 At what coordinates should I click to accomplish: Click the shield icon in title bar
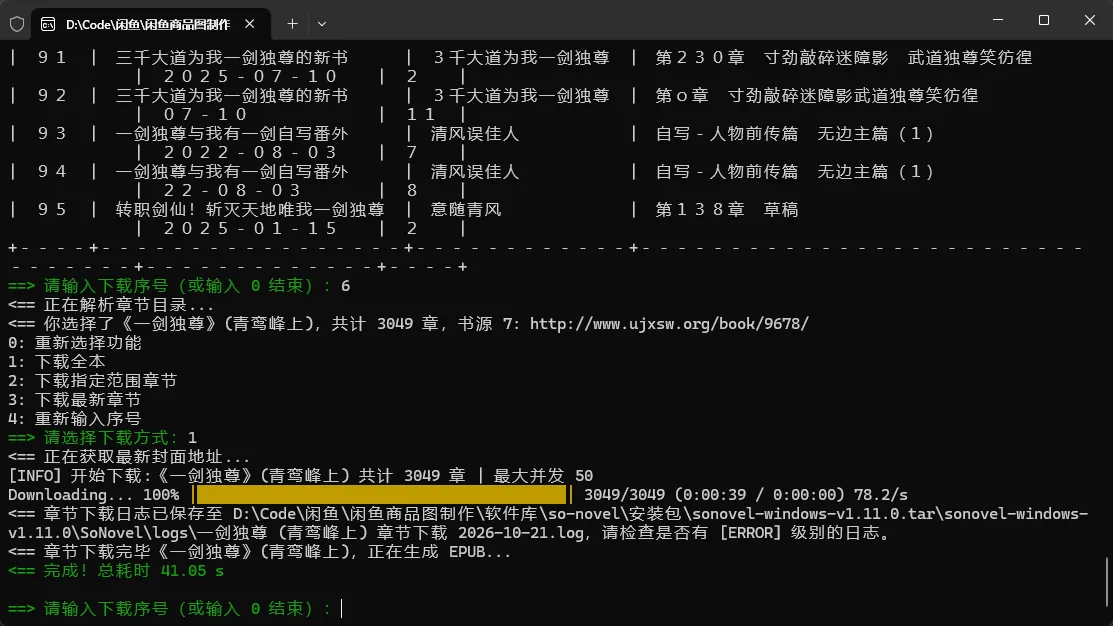pos(17,24)
